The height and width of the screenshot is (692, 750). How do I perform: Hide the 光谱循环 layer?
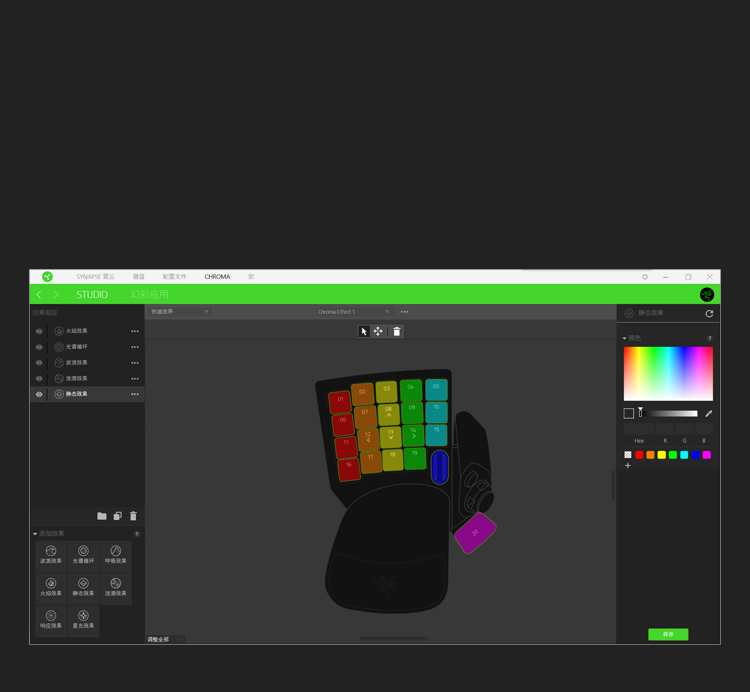[x=39, y=347]
